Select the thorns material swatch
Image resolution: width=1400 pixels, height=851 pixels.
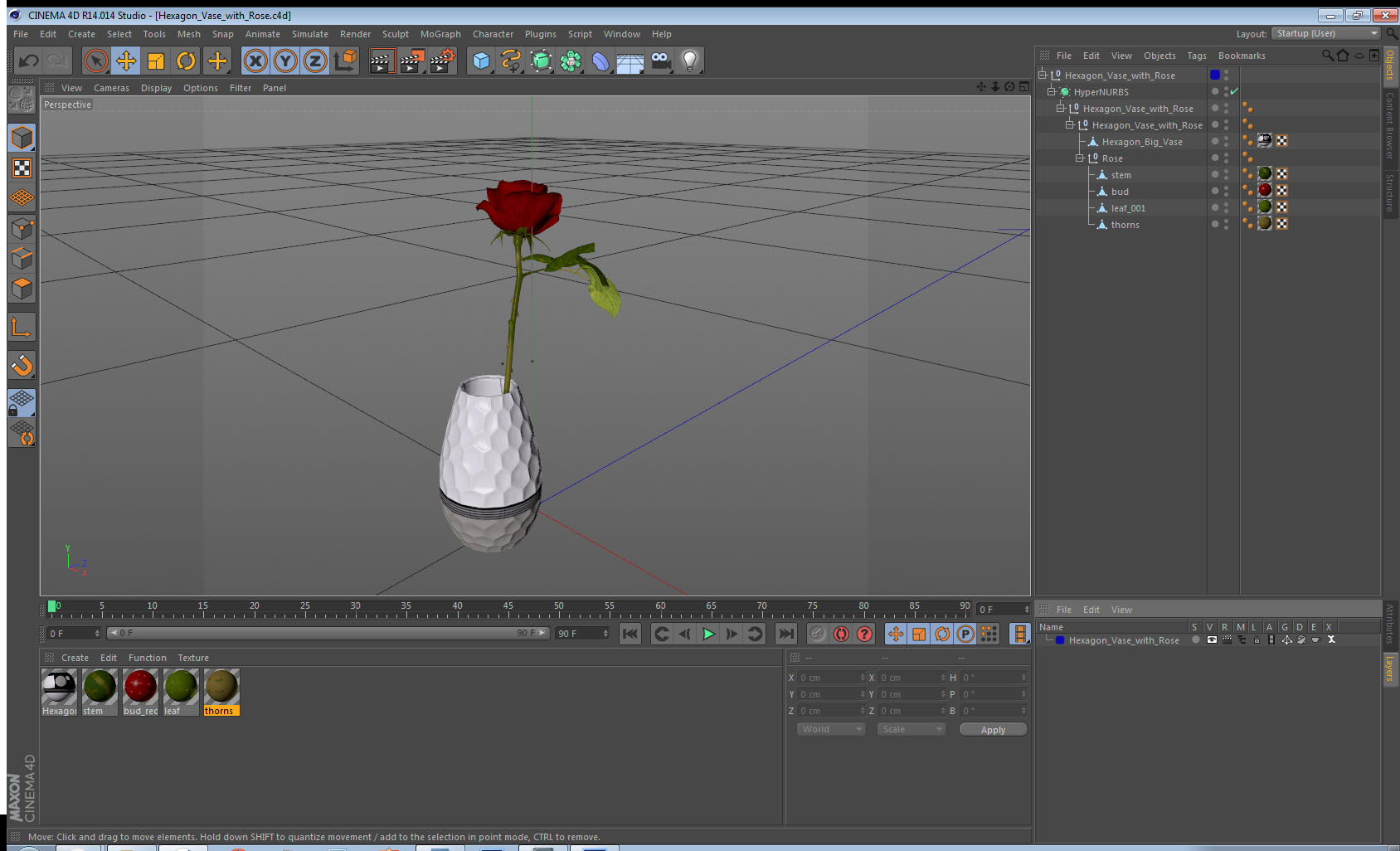coord(221,693)
